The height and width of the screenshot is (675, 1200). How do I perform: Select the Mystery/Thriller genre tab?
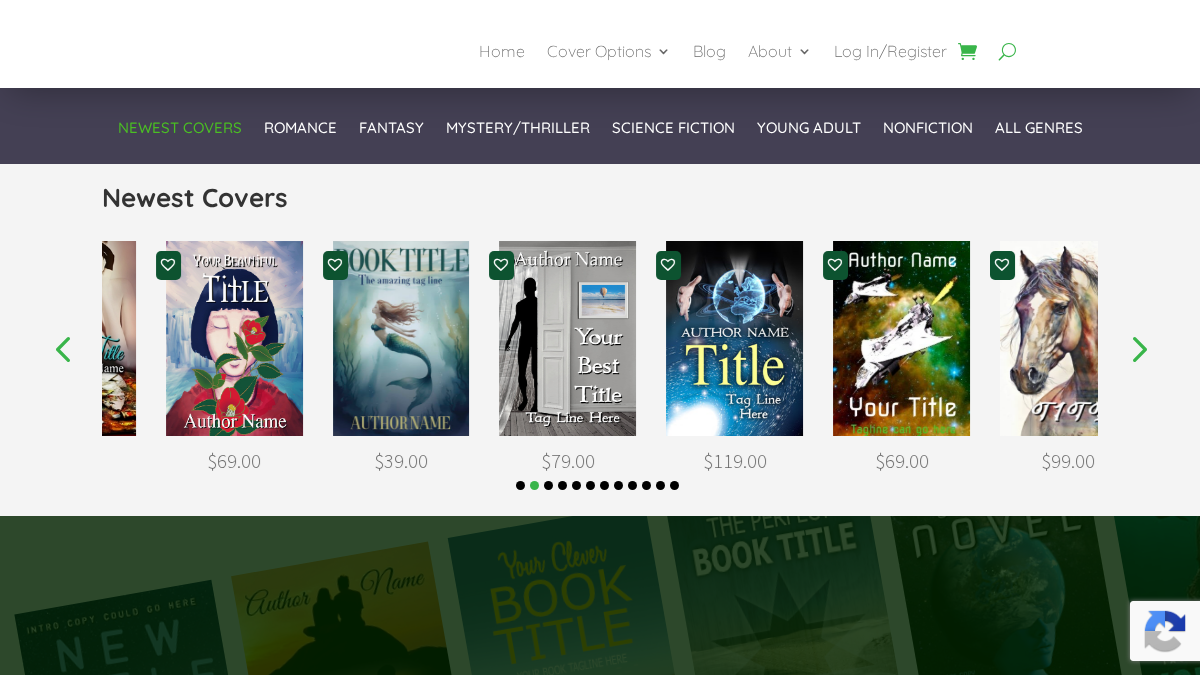tap(518, 128)
